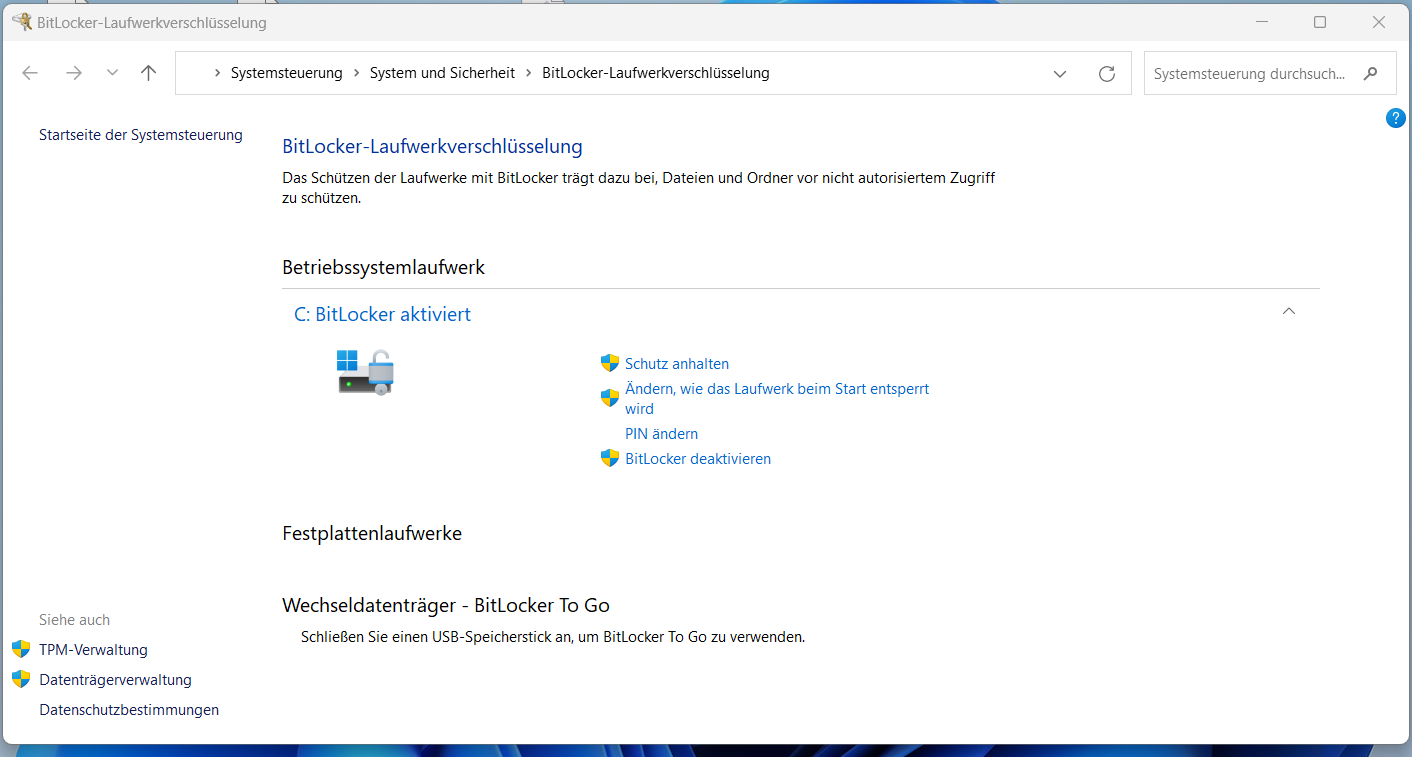The width and height of the screenshot is (1412, 757).
Task: Click the C: drive lock icon
Action: [365, 372]
